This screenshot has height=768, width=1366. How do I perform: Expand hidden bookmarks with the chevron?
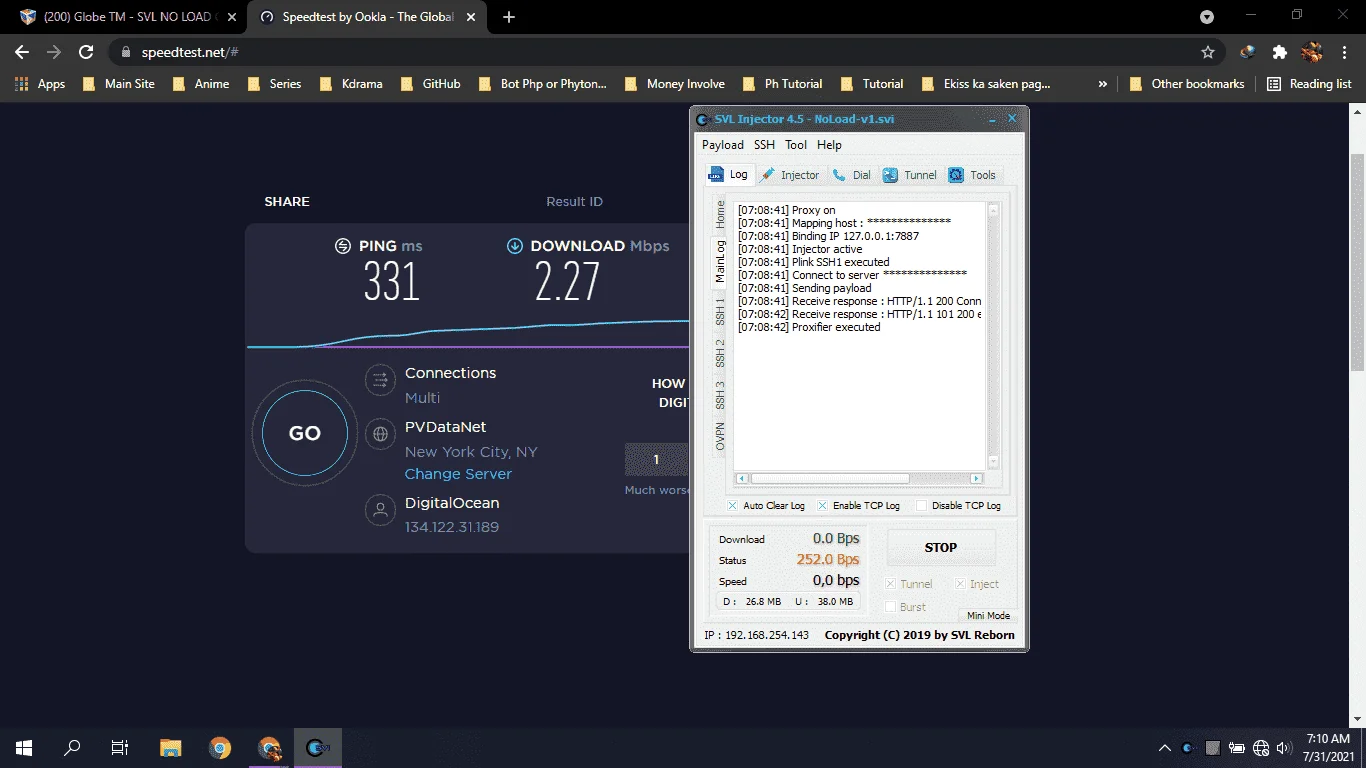[1103, 84]
